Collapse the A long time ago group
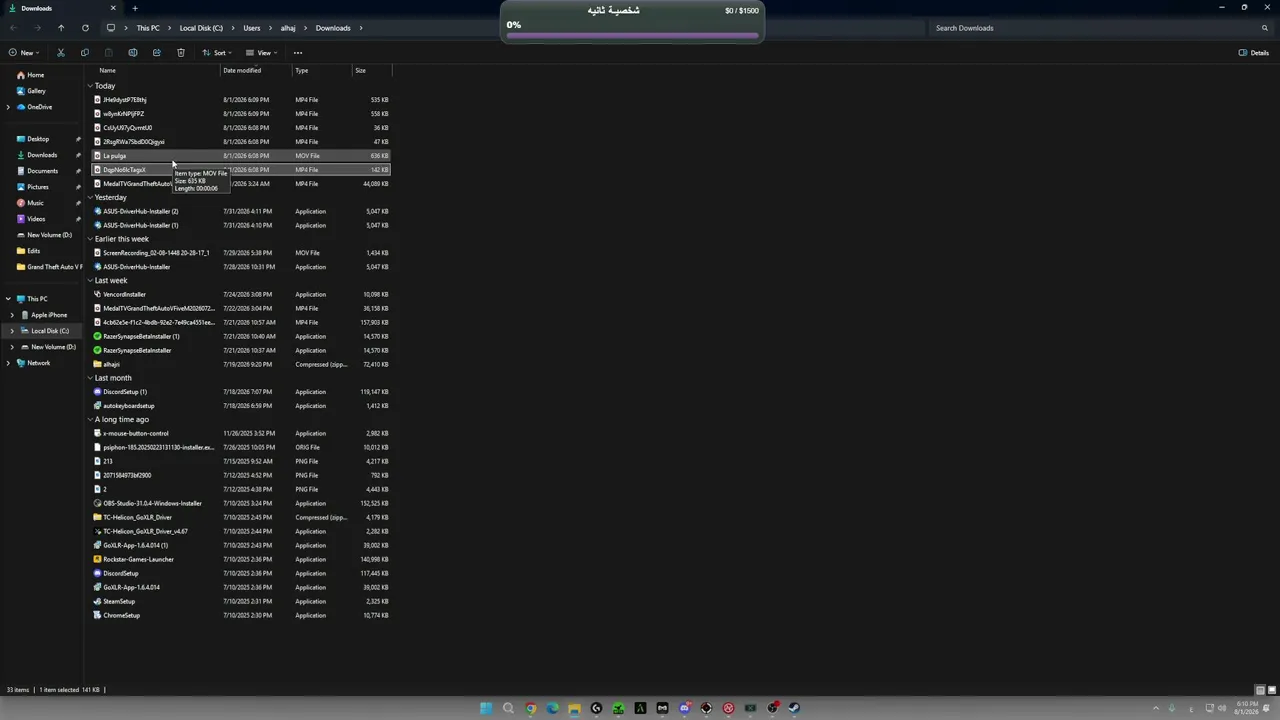This screenshot has height=720, width=1280. click(x=90, y=420)
